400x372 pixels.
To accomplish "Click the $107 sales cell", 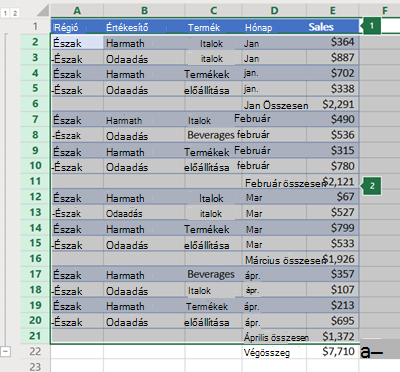I will [333, 290].
